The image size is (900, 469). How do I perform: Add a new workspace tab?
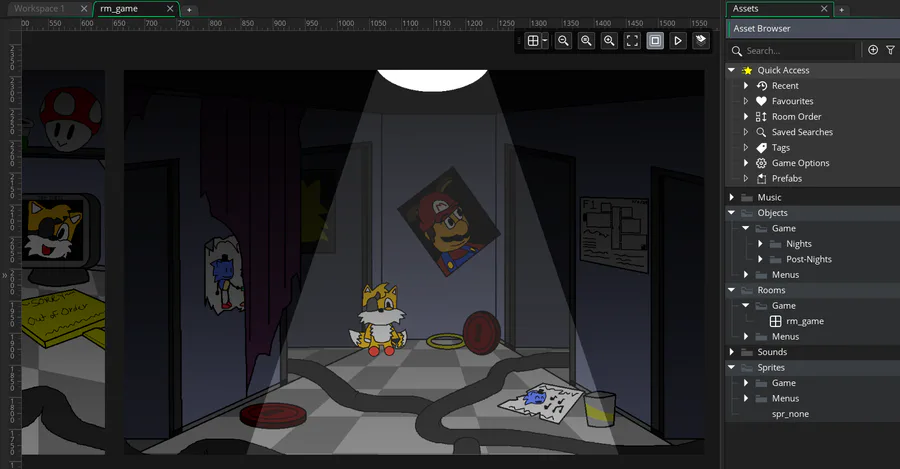pyautogui.click(x=189, y=10)
